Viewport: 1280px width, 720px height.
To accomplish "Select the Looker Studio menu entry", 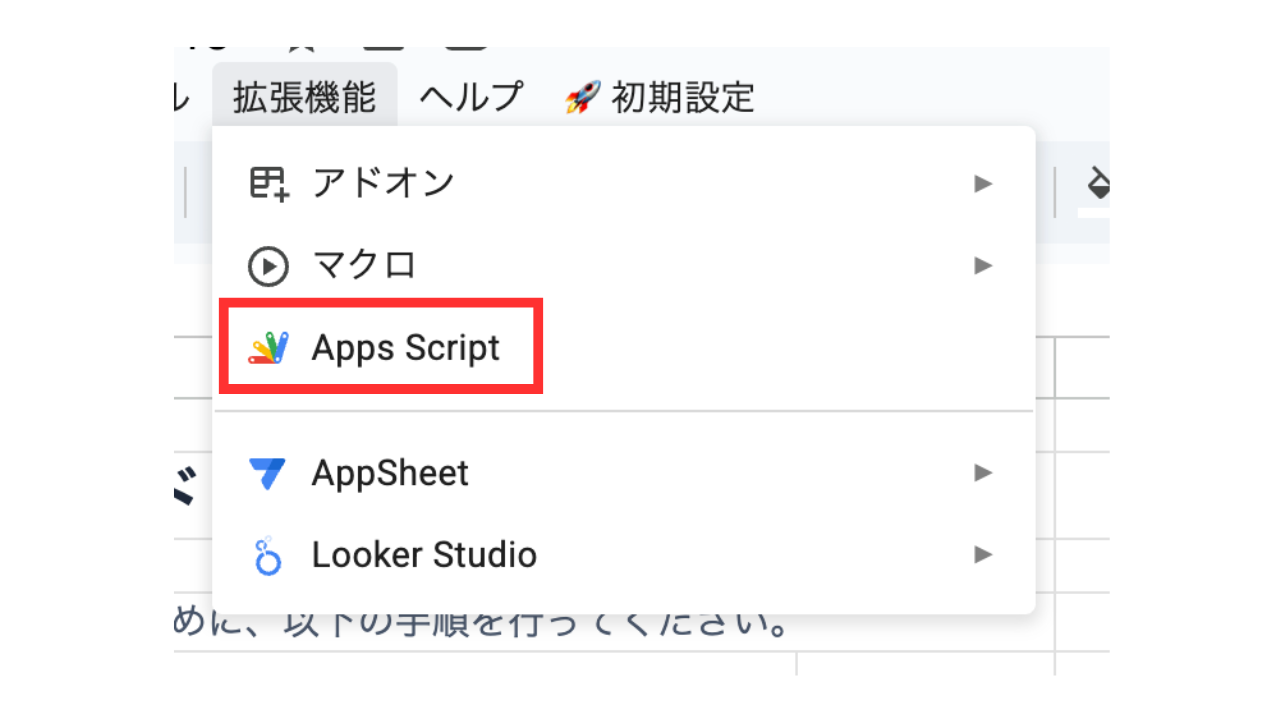I will [624, 554].
